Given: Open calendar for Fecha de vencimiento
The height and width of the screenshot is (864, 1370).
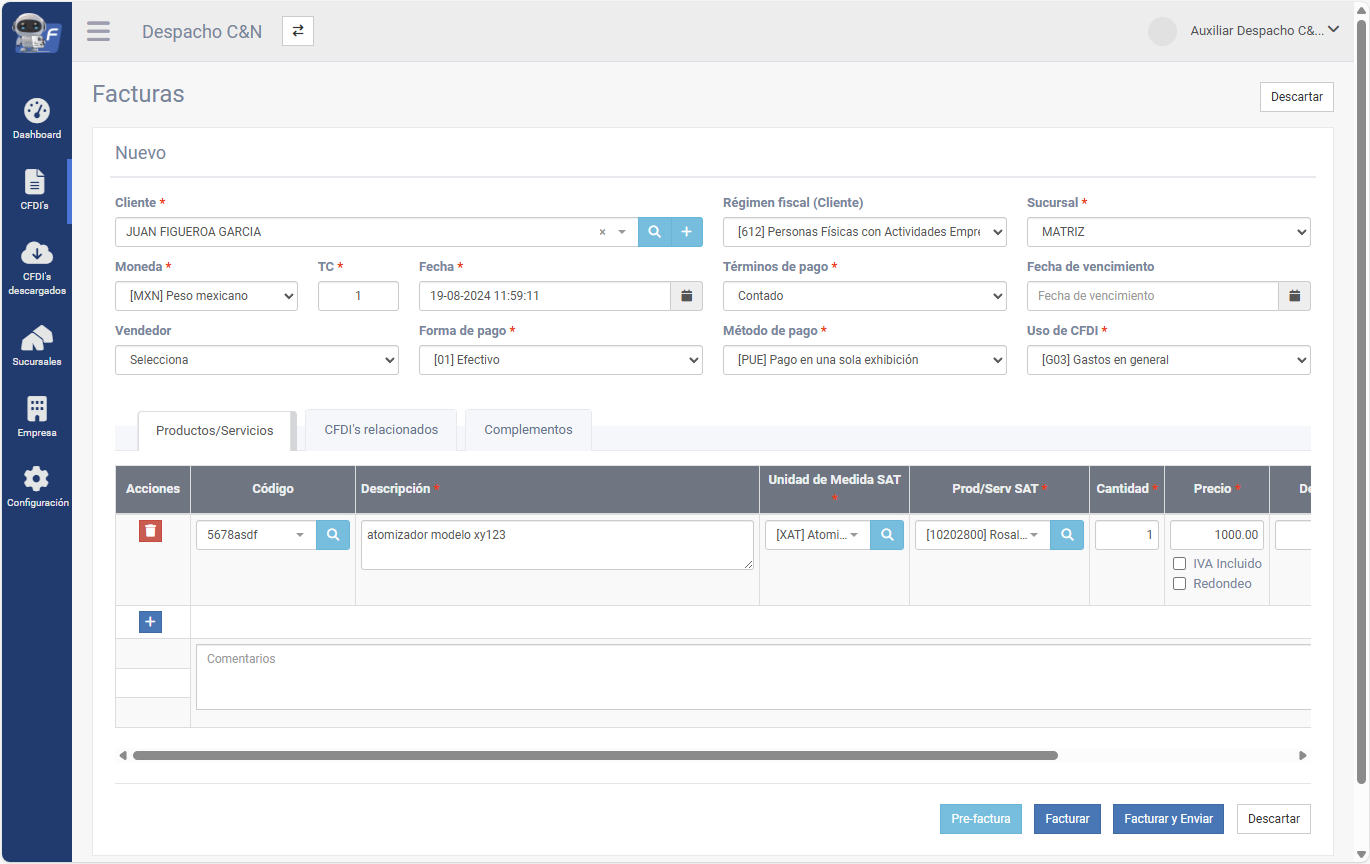Looking at the screenshot, I should [1294, 296].
